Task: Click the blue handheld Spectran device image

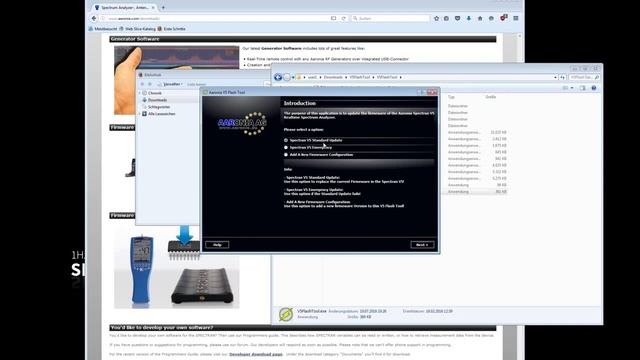Action: (x=141, y=269)
